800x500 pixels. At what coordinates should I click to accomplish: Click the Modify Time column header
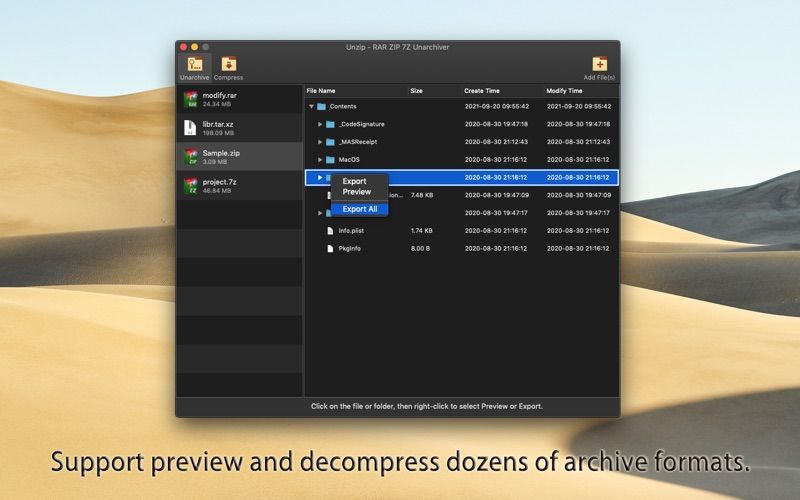564,90
